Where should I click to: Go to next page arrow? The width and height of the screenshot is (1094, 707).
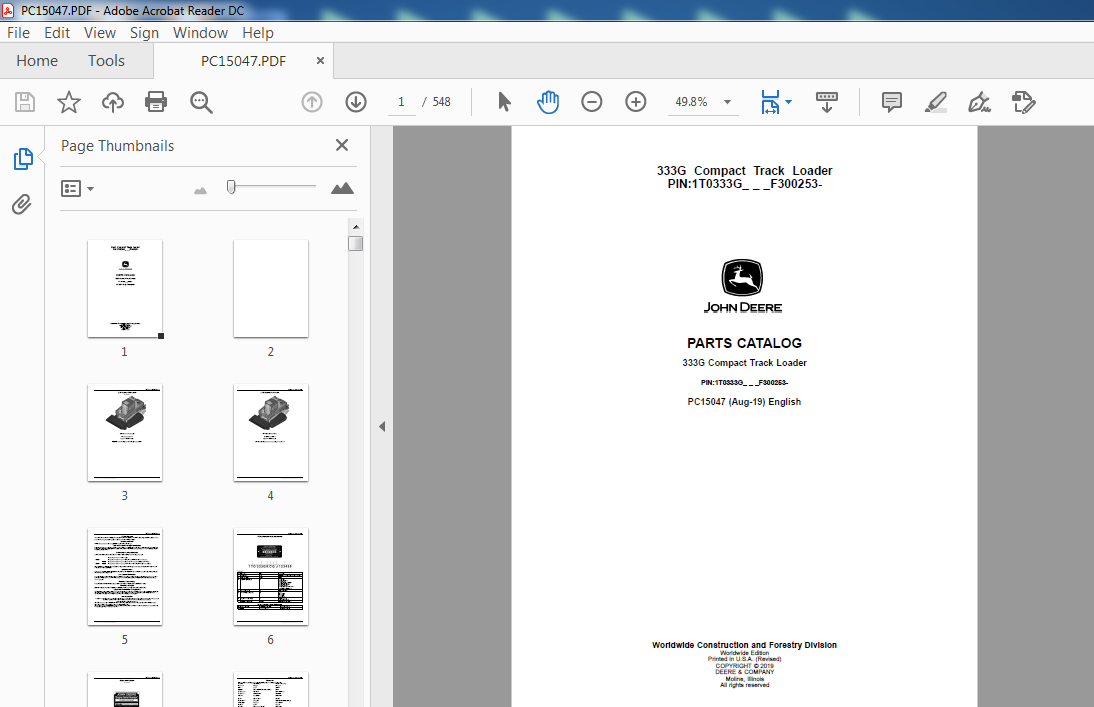(x=356, y=102)
